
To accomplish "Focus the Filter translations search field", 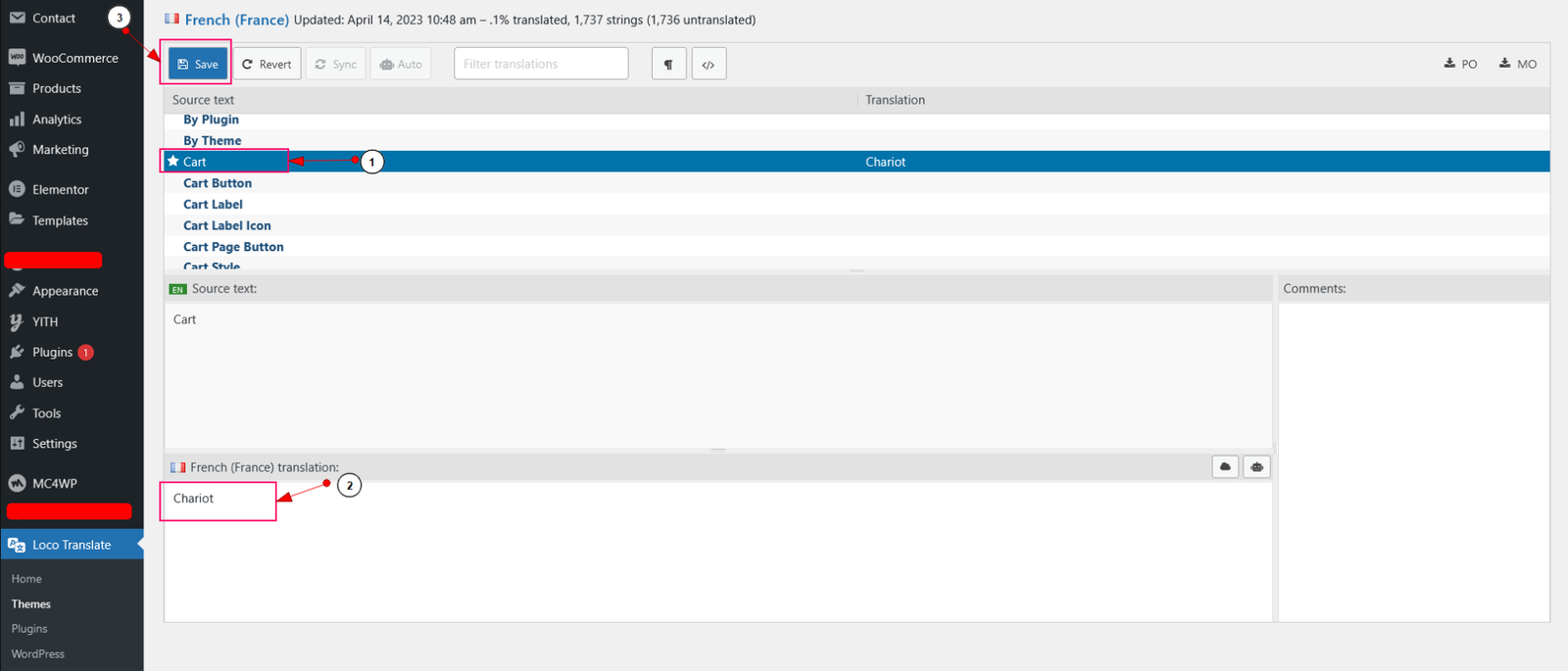I will [x=541, y=64].
